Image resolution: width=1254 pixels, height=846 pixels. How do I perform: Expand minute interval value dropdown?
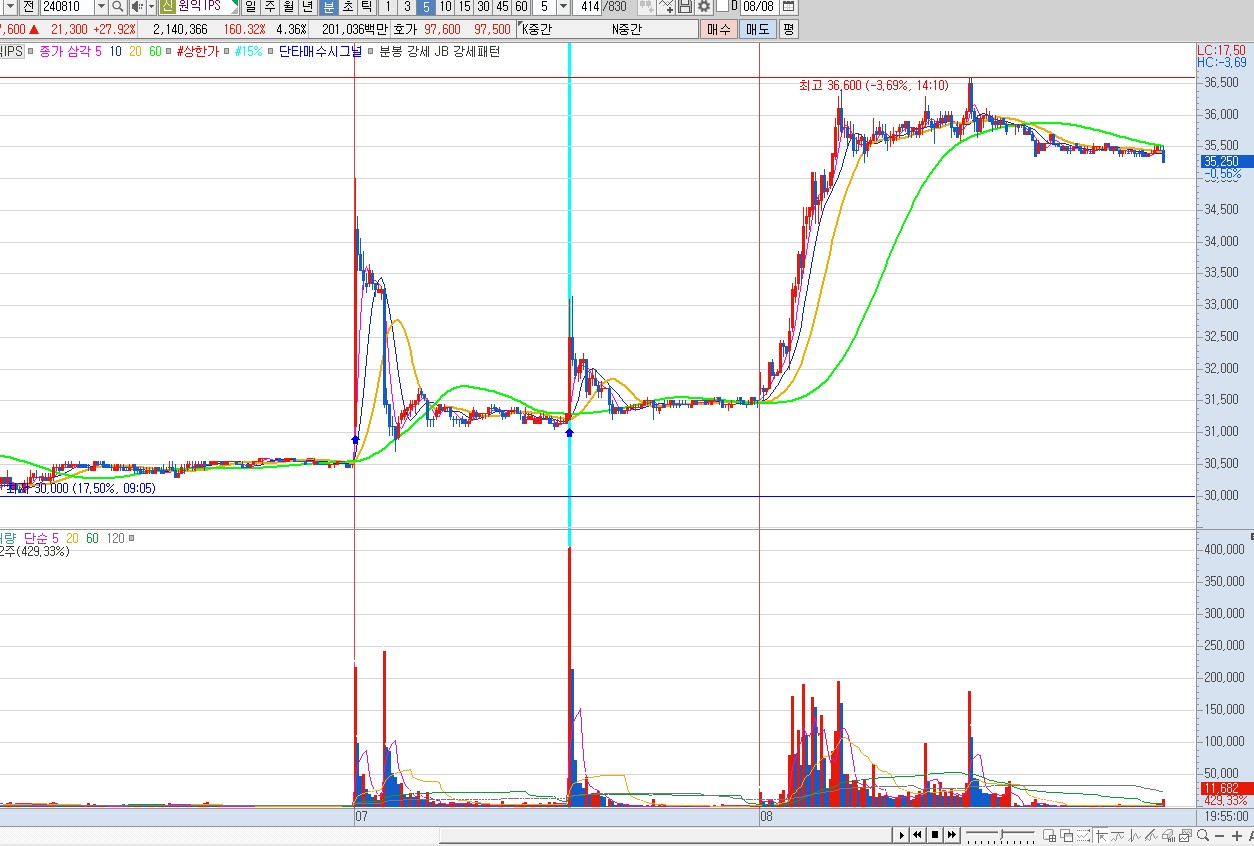tap(563, 7)
